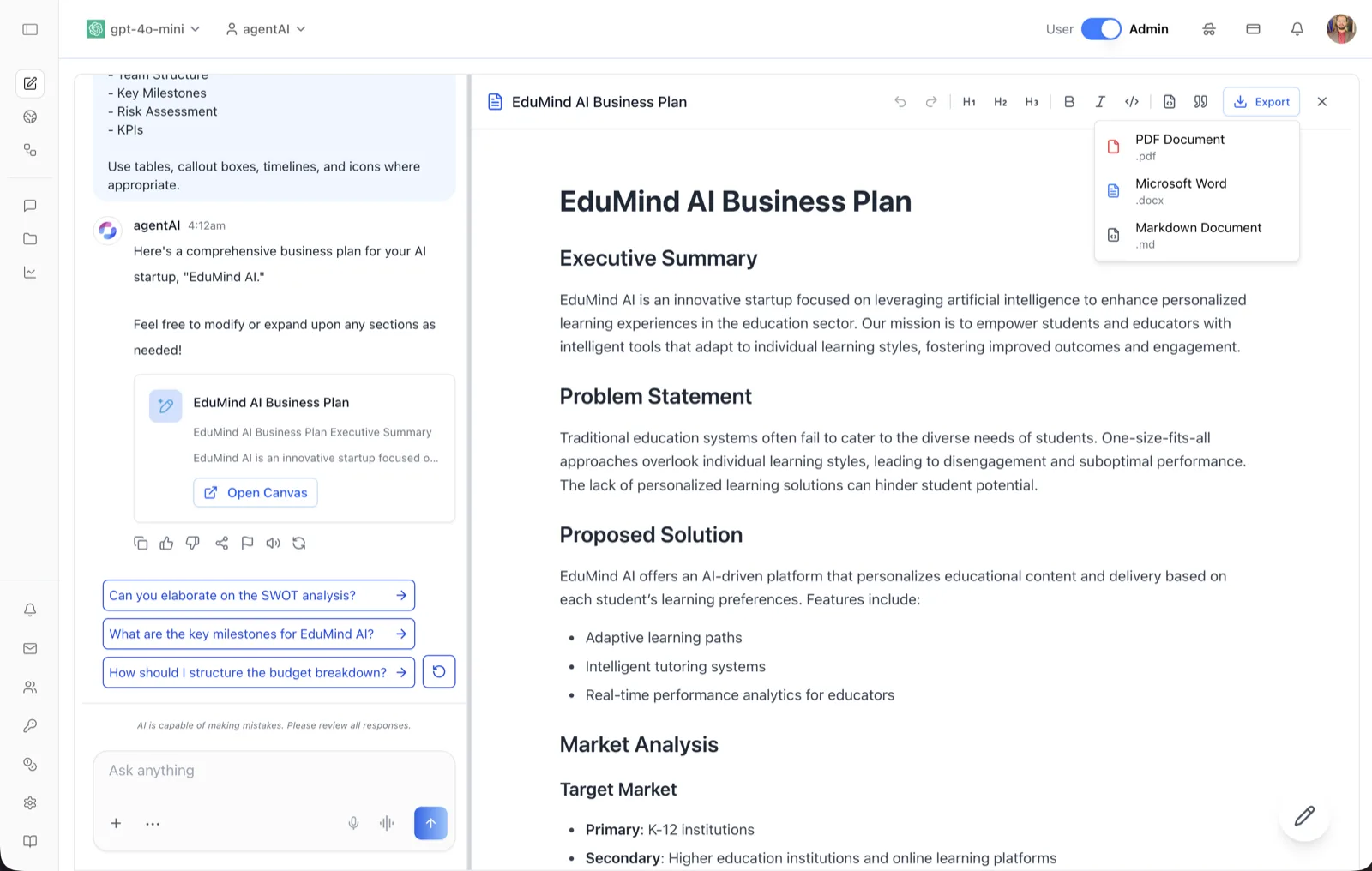Click the Open Canvas button
The image size is (1372, 871).
click(x=256, y=493)
